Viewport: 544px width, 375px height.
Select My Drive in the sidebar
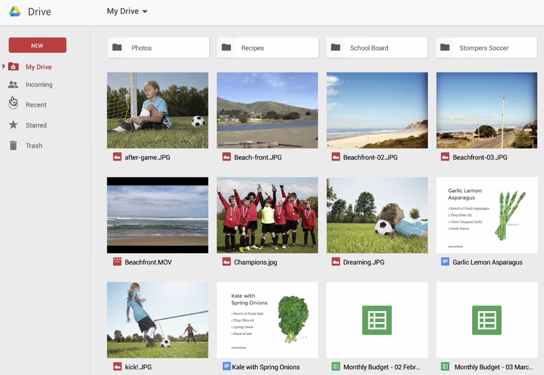coord(39,67)
